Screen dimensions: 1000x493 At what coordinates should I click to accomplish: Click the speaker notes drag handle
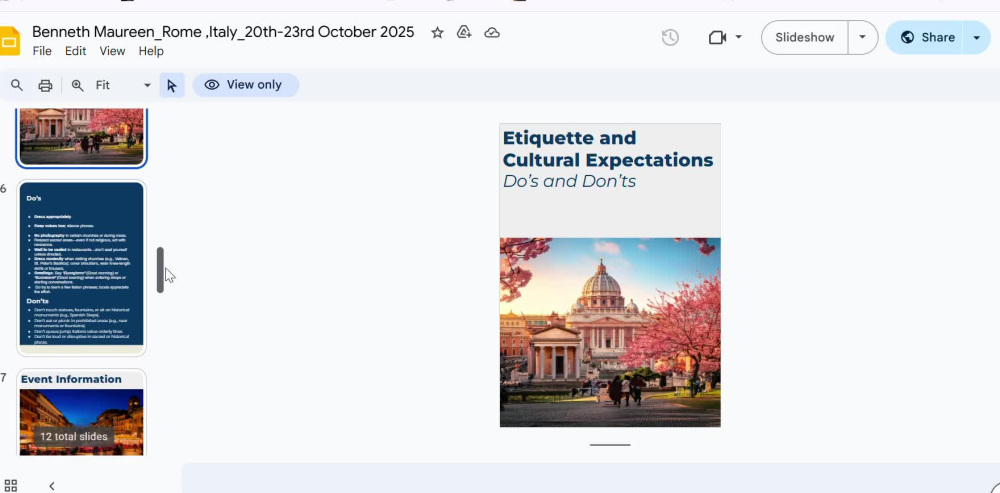tap(610, 445)
